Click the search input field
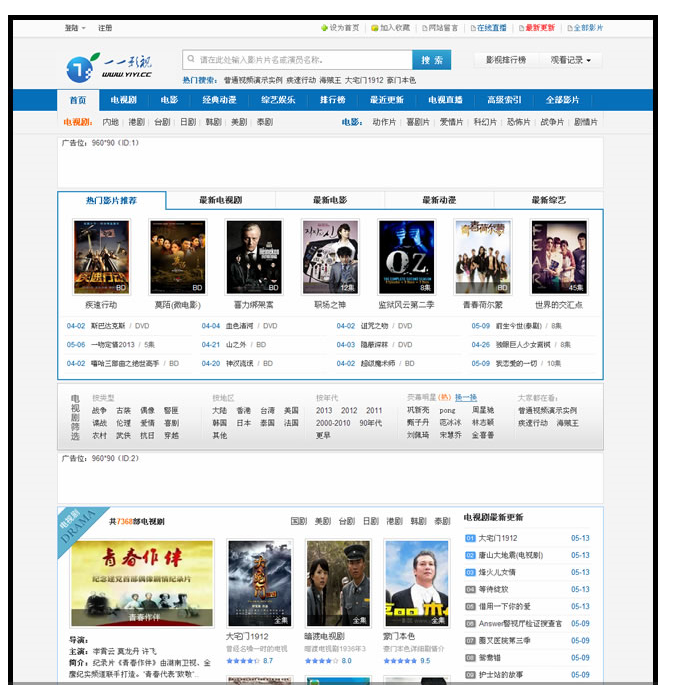The width and height of the screenshot is (682, 685). (297, 59)
